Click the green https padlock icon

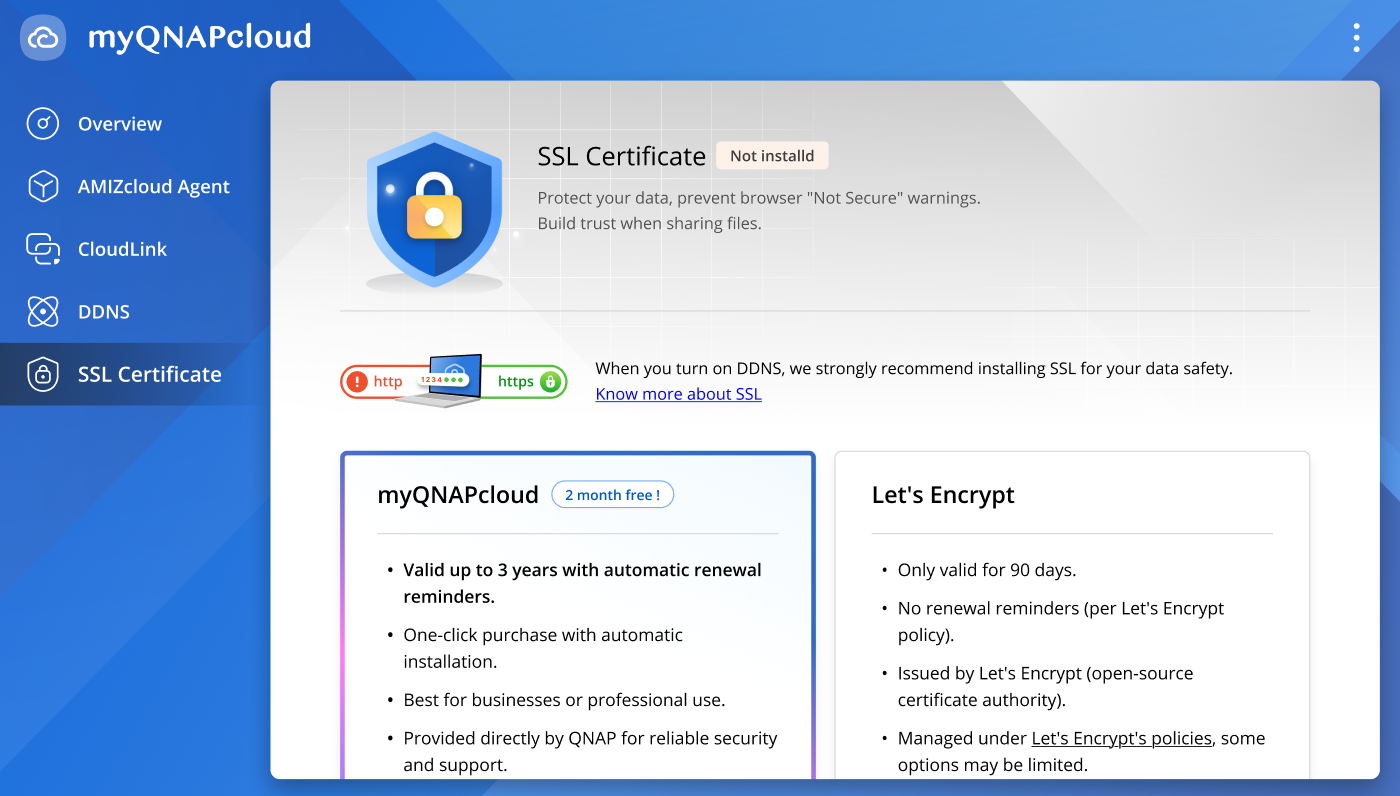coord(550,382)
